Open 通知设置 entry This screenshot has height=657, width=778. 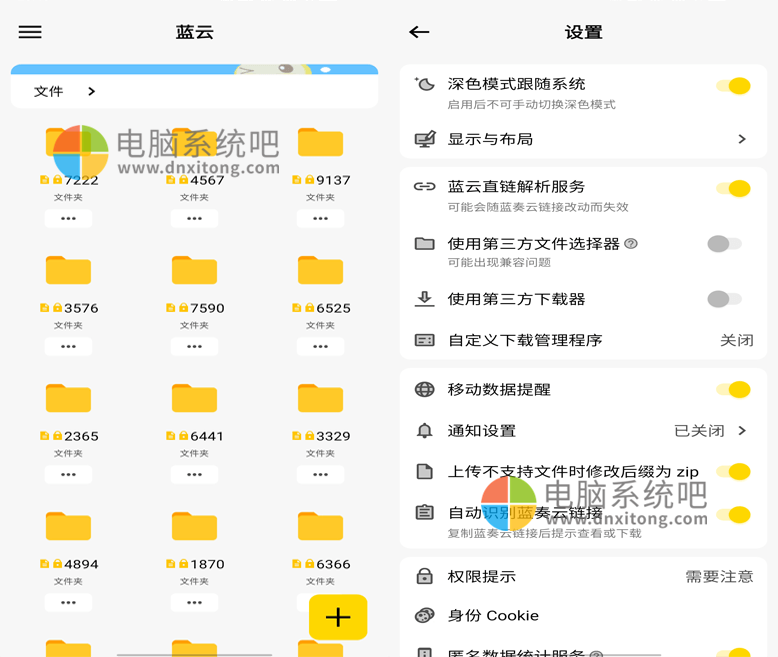click(584, 431)
